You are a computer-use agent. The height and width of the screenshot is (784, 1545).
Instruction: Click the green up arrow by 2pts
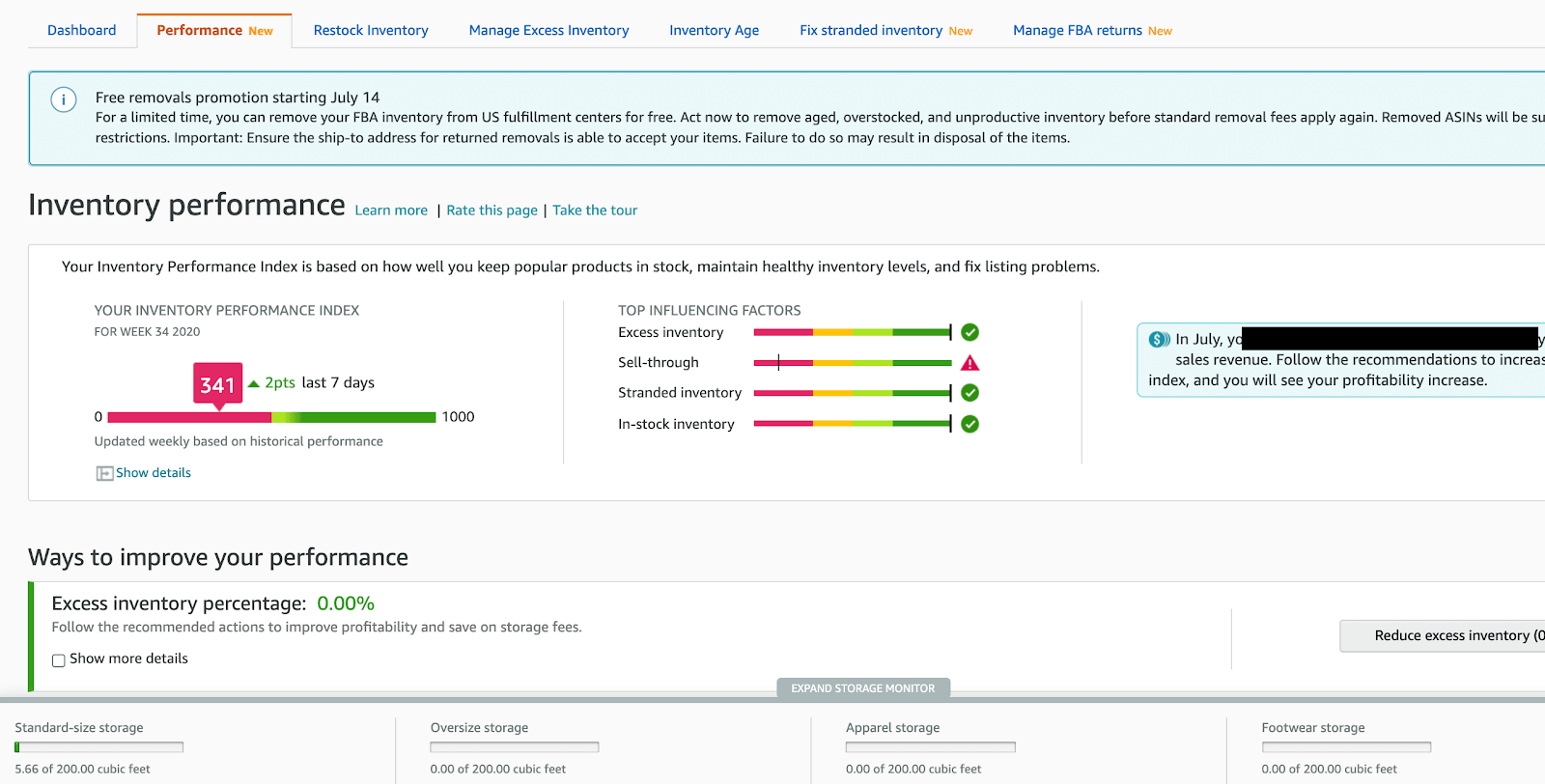pyautogui.click(x=254, y=383)
